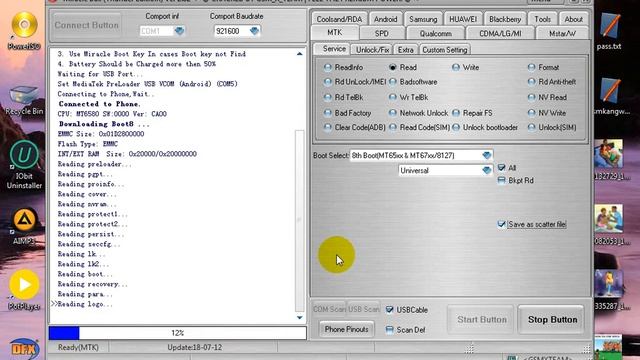Click the COM Scan button

coord(329,309)
